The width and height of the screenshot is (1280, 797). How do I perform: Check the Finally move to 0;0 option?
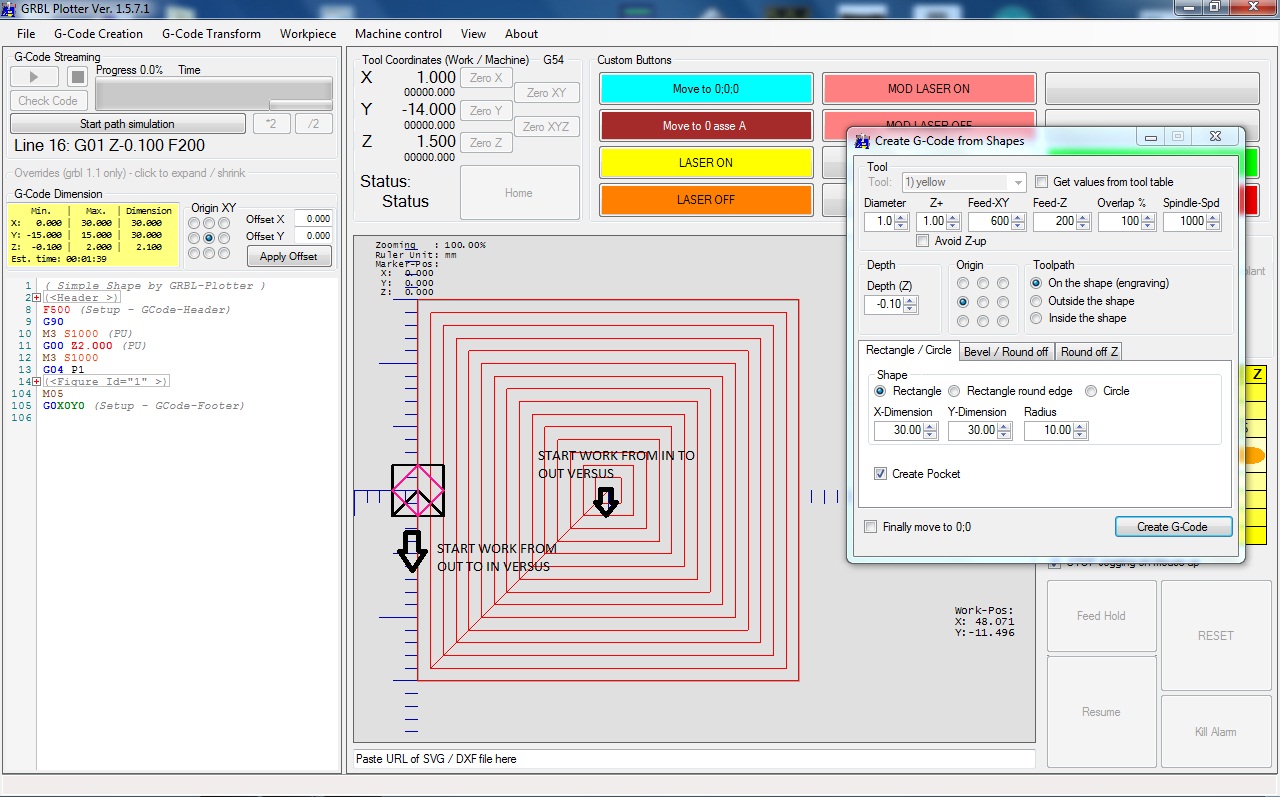click(871, 527)
